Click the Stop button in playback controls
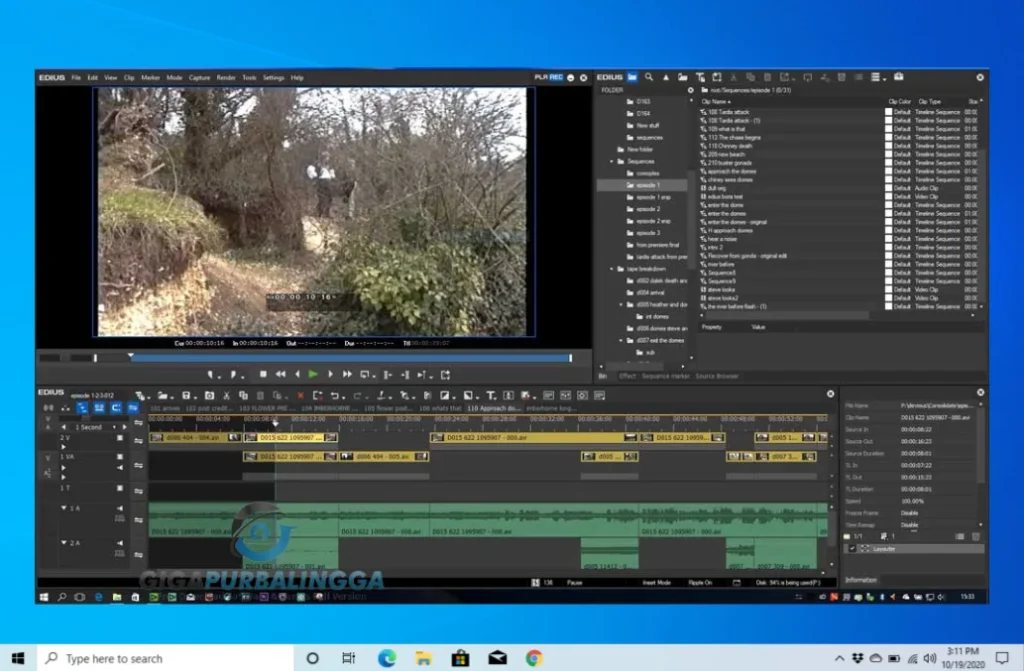This screenshot has width=1024, height=671. point(263,374)
